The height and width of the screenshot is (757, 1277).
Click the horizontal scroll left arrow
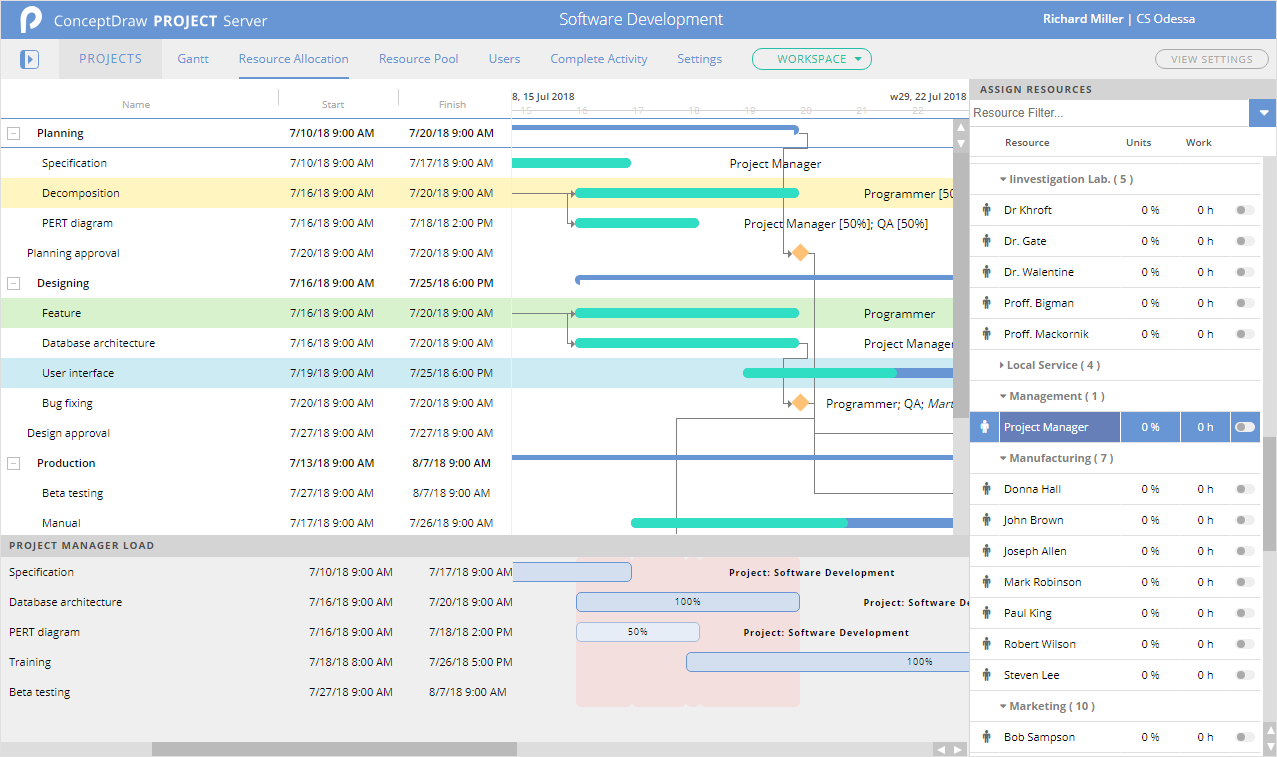pyautogui.click(x=941, y=749)
